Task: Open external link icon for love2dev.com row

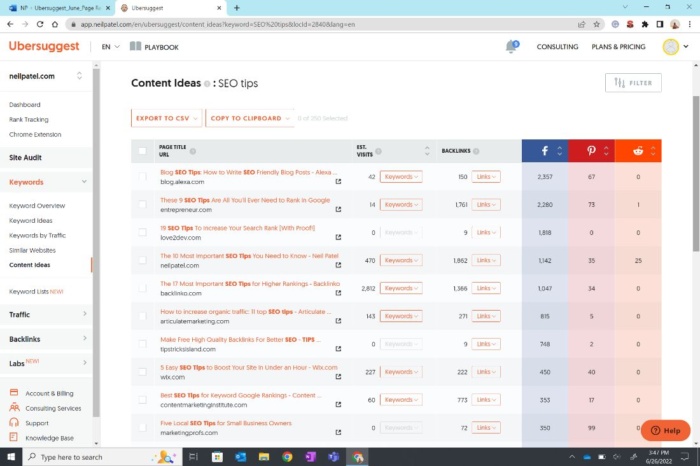Action: click(338, 237)
